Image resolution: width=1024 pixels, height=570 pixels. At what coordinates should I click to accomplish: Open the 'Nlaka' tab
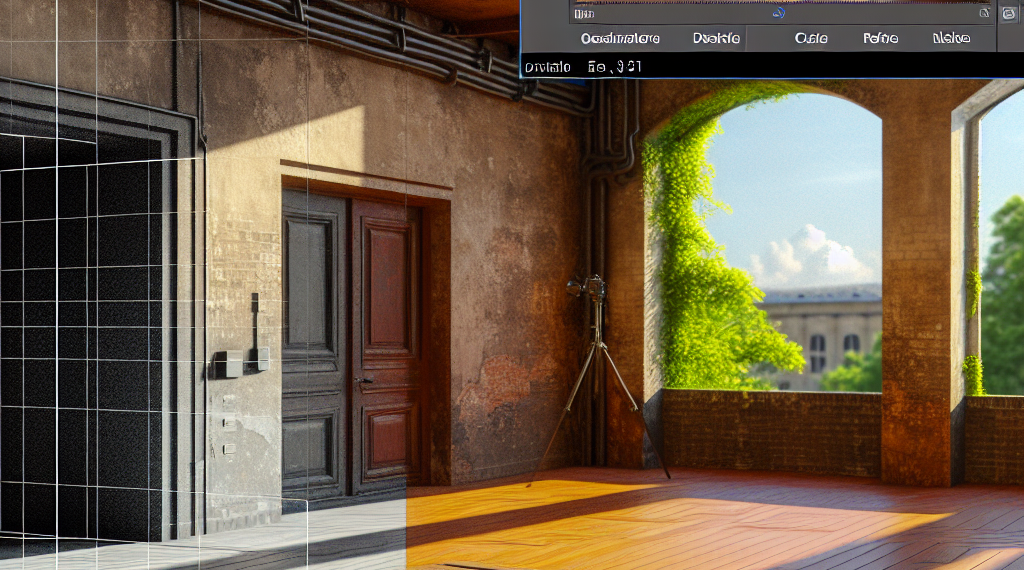pos(951,39)
